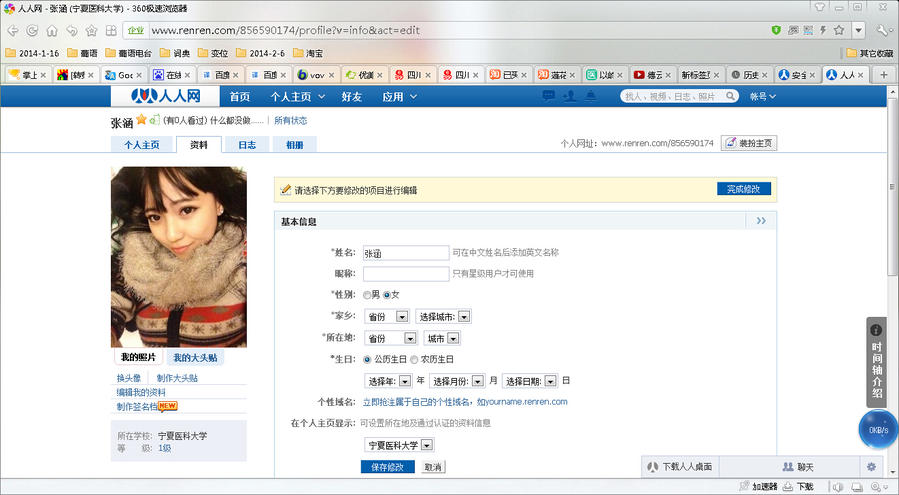Click the gold star beside name 张涵

pos(141,119)
